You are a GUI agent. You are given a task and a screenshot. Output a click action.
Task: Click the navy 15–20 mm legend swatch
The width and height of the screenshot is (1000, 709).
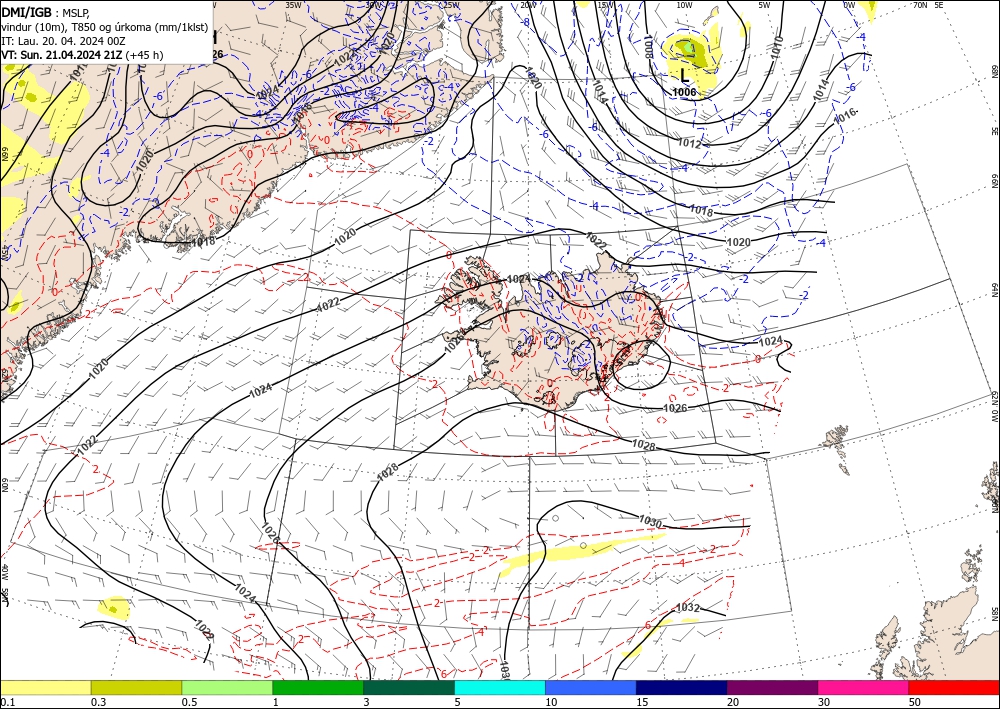coord(682,687)
